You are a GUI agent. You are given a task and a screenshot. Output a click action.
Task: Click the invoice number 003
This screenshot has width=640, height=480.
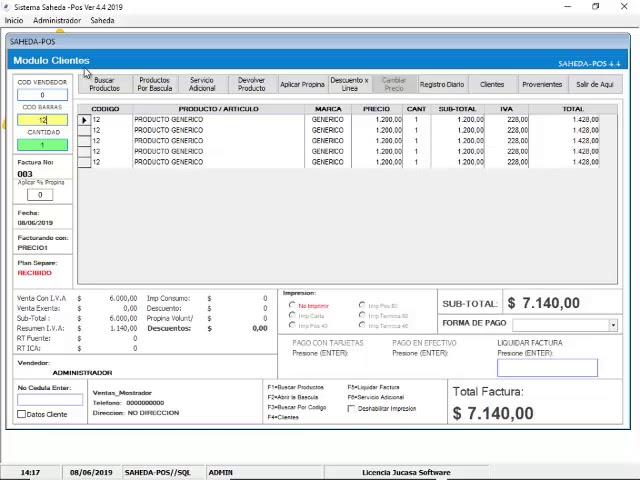(x=25, y=174)
